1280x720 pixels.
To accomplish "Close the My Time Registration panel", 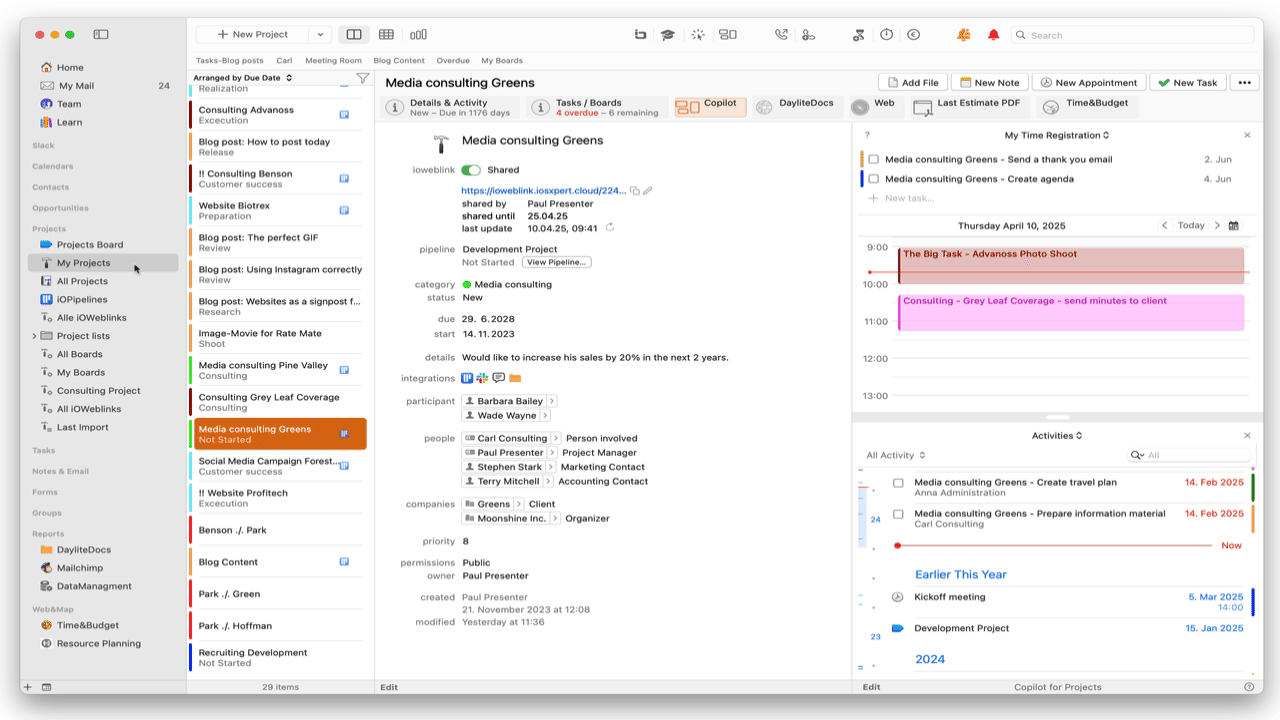I will click(1247, 135).
